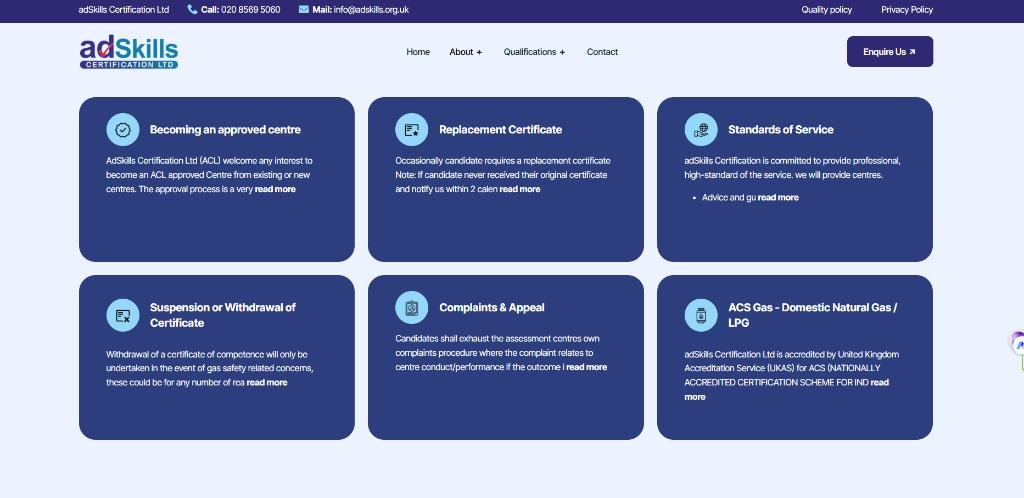The height and width of the screenshot is (498, 1024).
Task: Click the Replacement Certificate card icon
Action: (411, 129)
